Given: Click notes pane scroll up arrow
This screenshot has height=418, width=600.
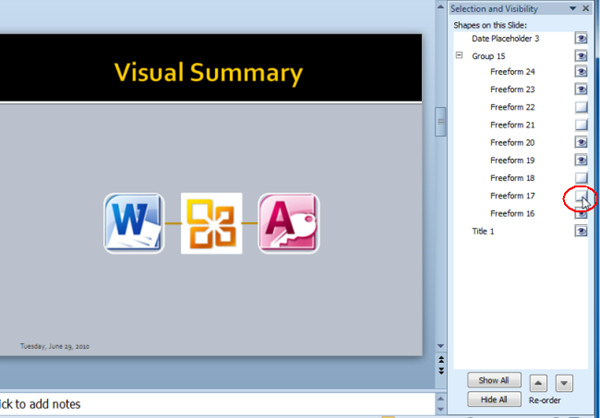Looking at the screenshot, I should coord(440,398).
